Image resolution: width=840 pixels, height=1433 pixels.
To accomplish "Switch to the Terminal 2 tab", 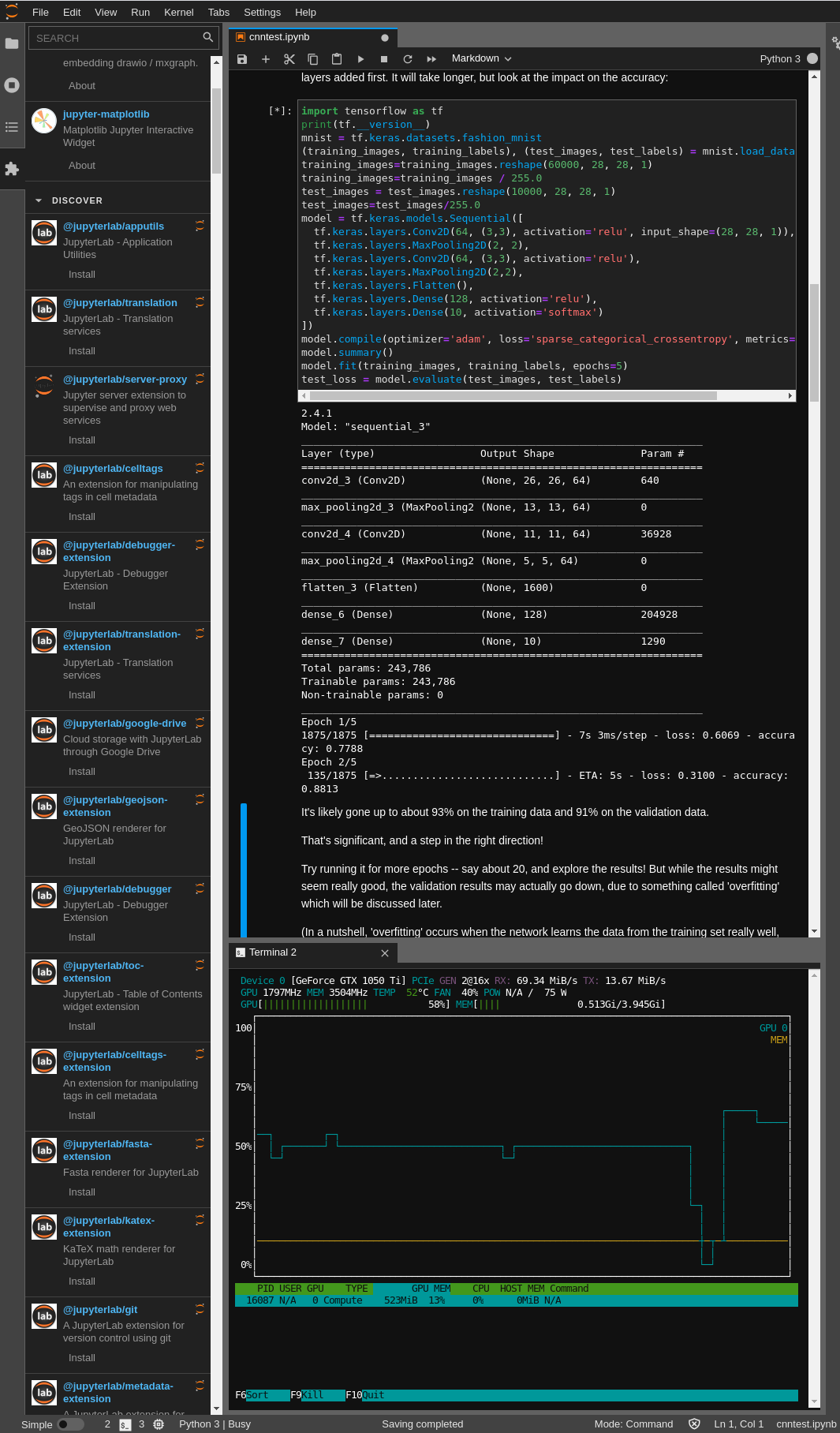I will [x=273, y=952].
